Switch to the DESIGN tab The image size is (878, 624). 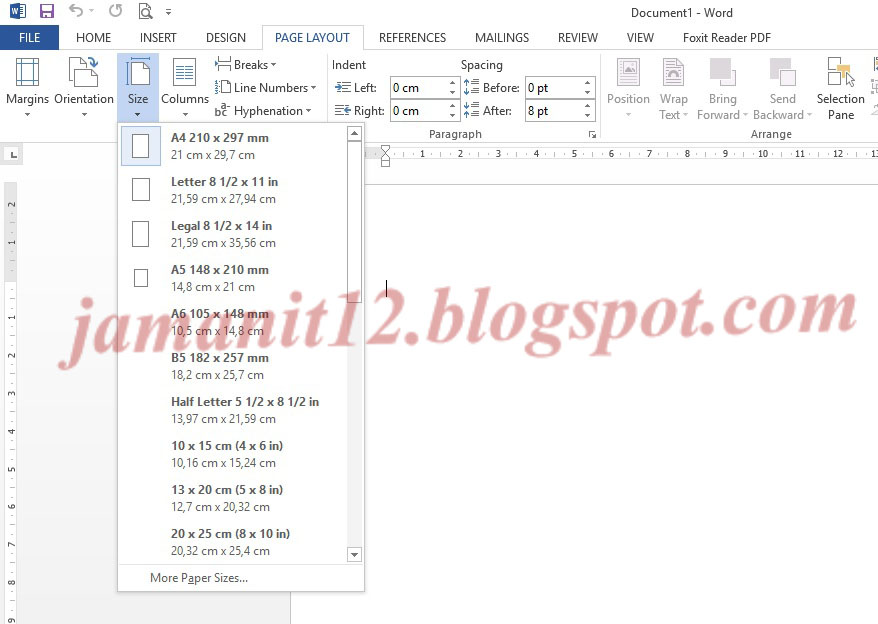click(x=226, y=38)
